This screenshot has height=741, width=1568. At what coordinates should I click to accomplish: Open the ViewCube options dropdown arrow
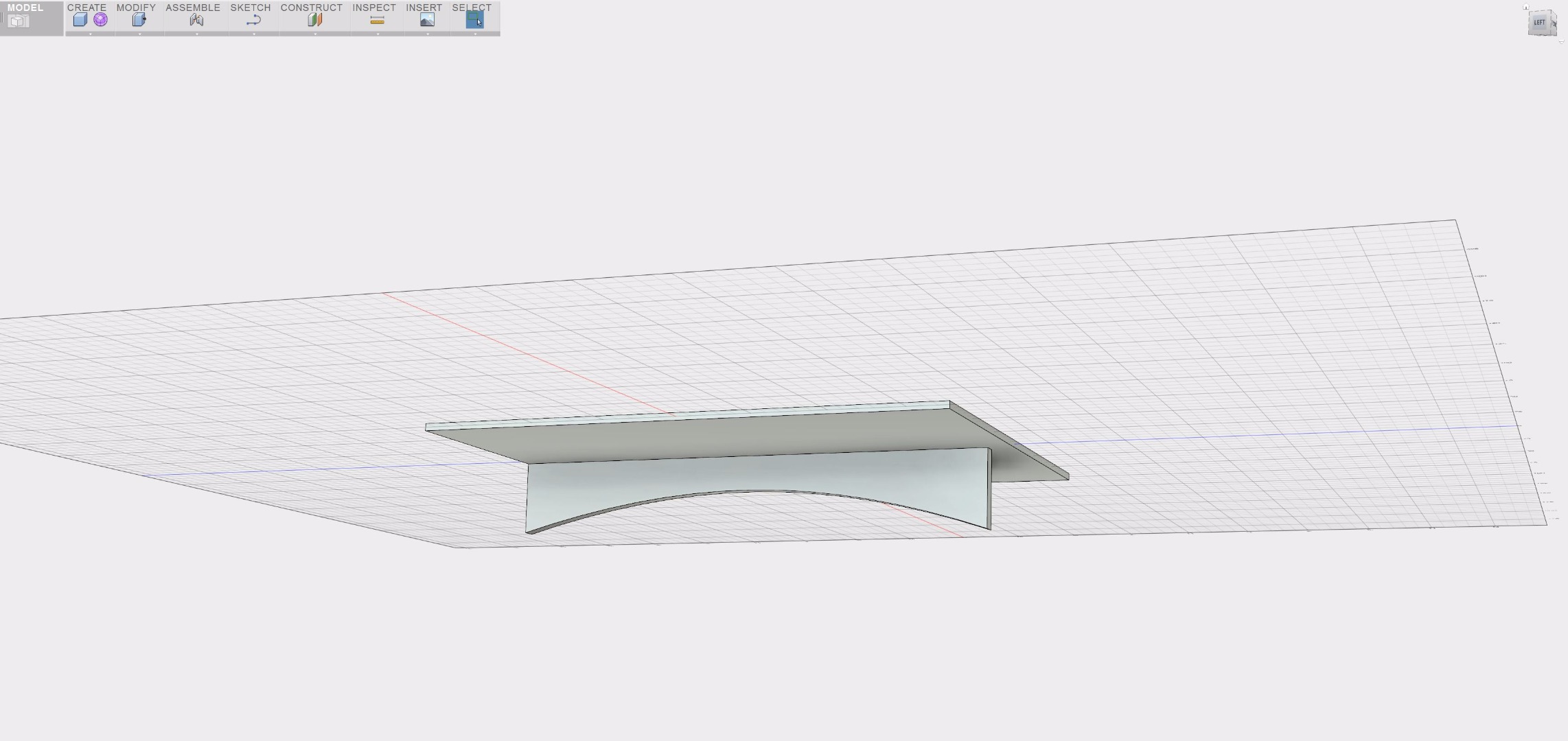(x=1562, y=42)
